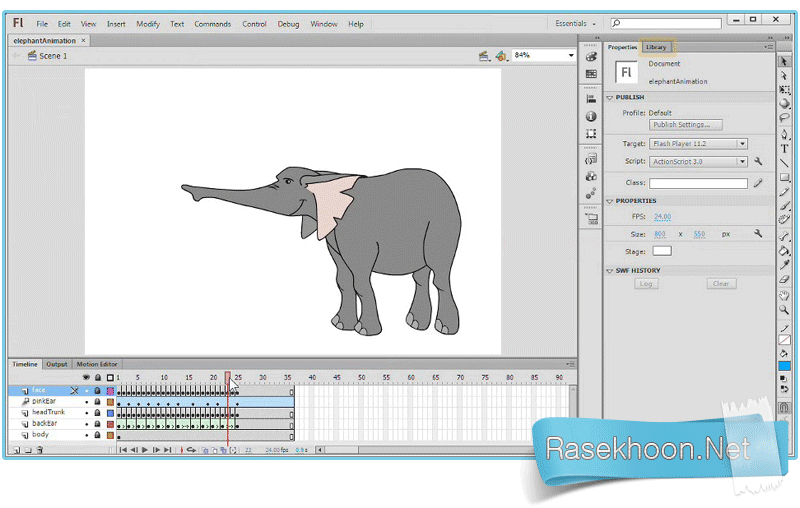Open the Components panel icon
The image size is (800, 508).
591,177
